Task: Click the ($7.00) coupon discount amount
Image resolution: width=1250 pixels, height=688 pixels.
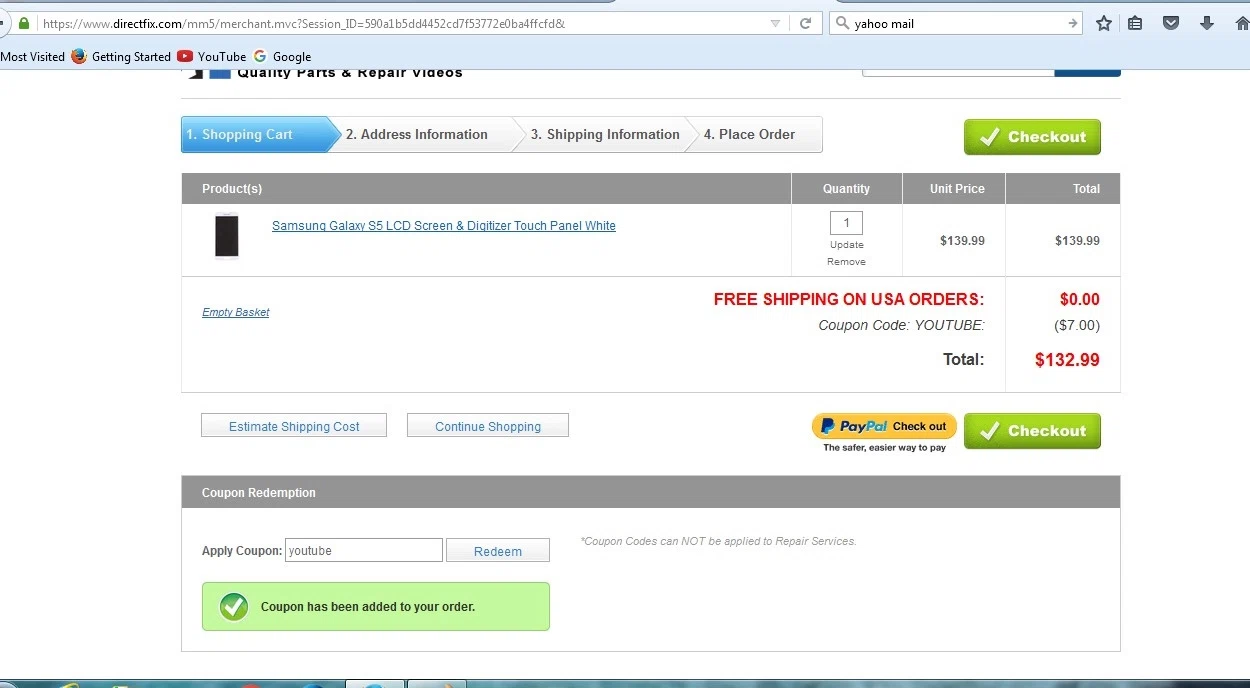Action: click(x=1077, y=325)
